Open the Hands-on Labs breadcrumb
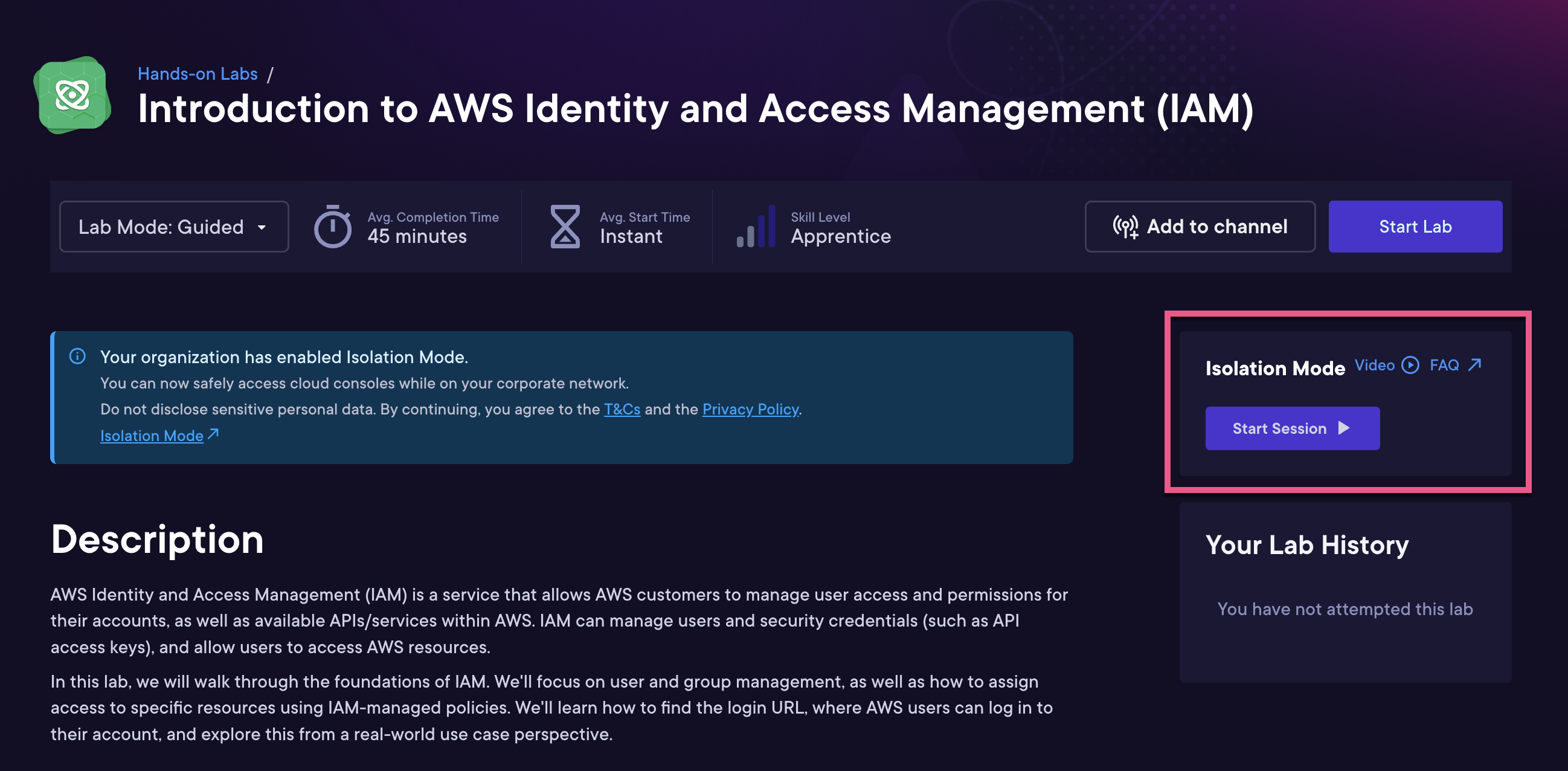Viewport: 1568px width, 771px height. point(198,73)
